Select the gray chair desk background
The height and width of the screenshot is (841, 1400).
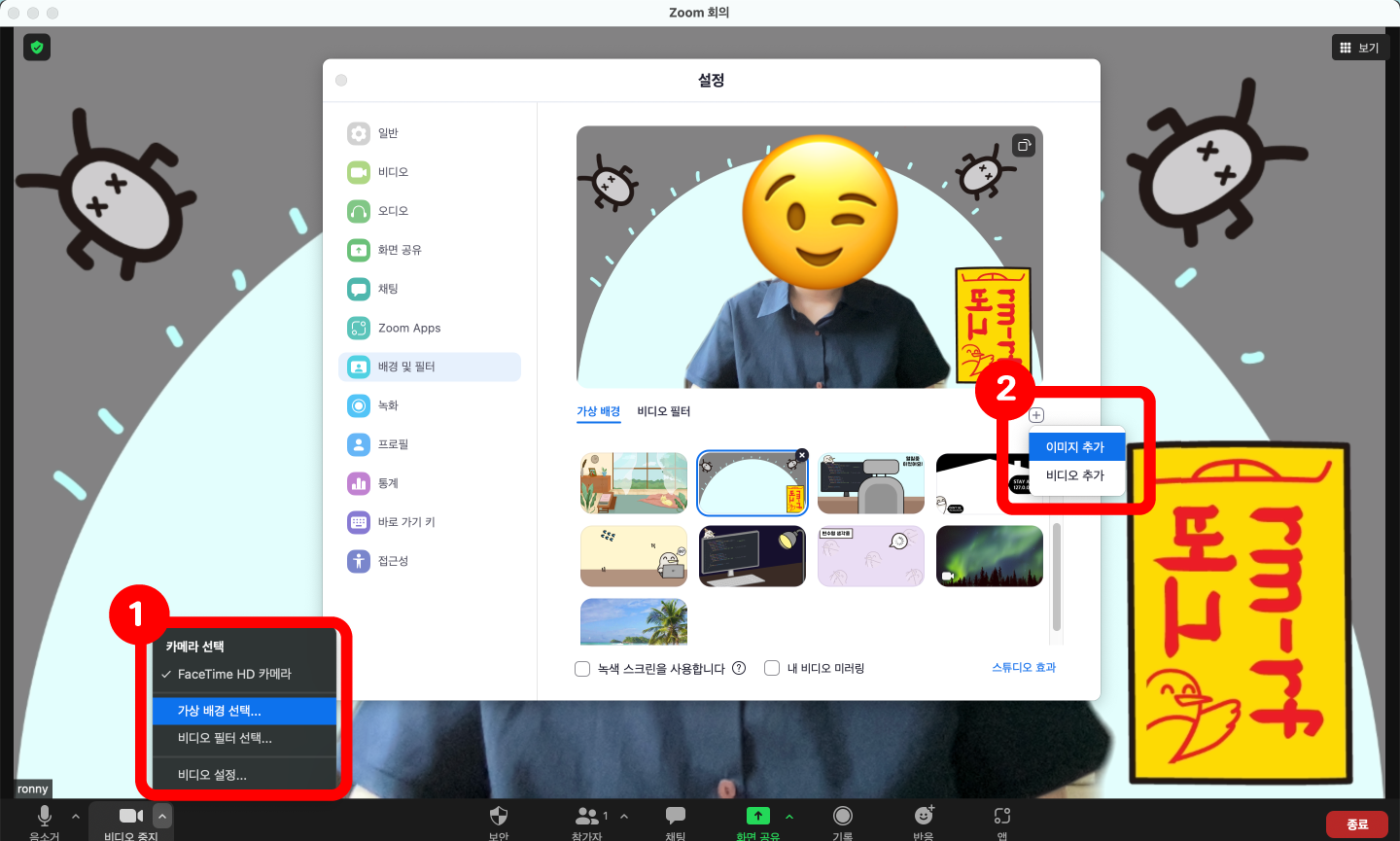click(871, 483)
